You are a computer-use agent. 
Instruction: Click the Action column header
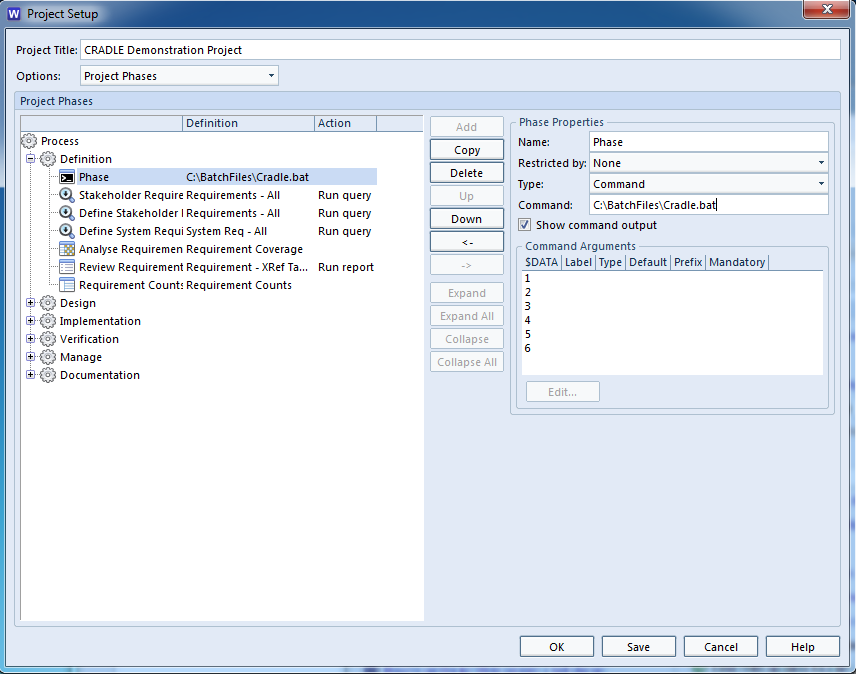(346, 123)
